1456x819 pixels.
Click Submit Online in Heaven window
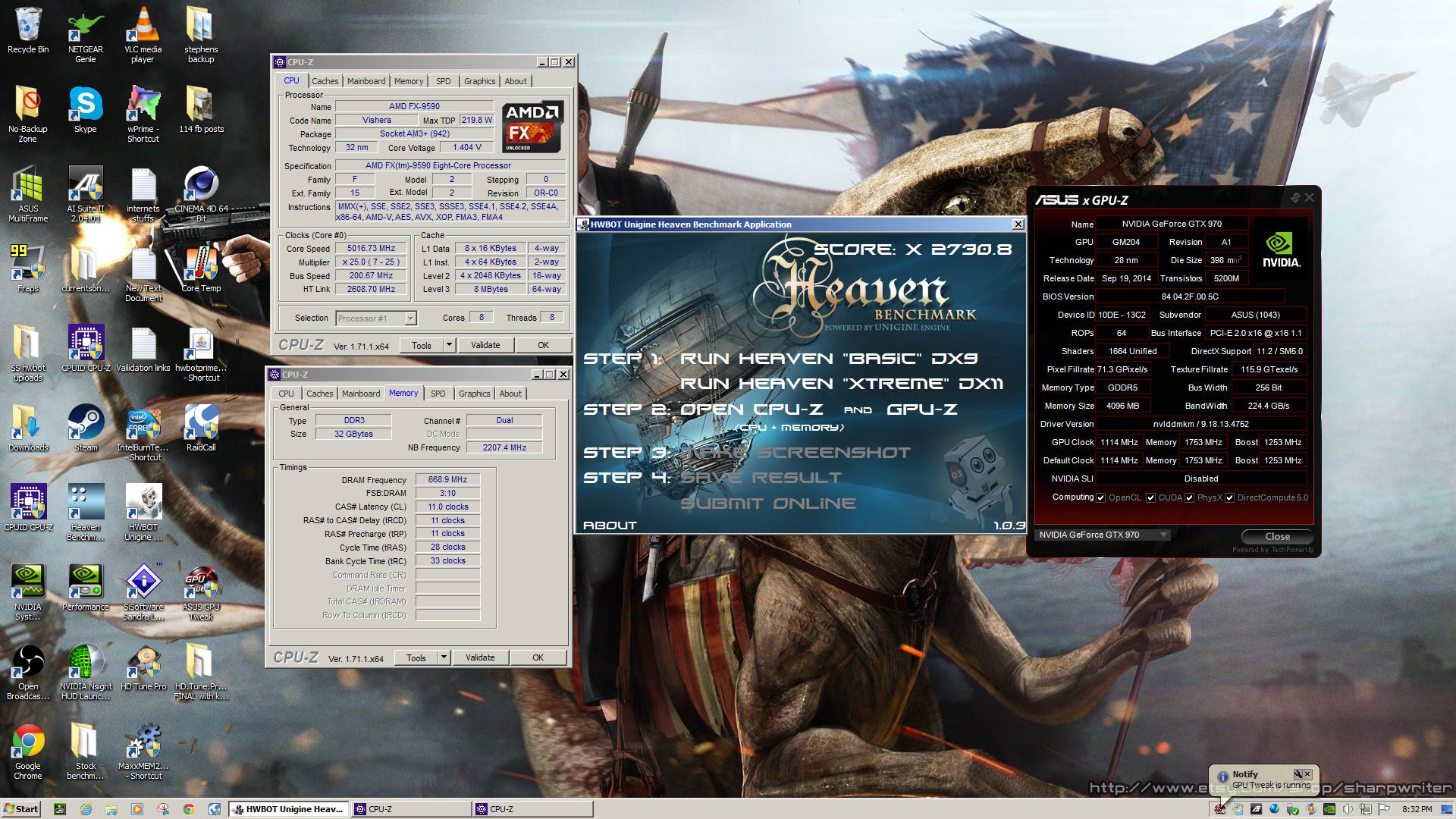point(768,504)
